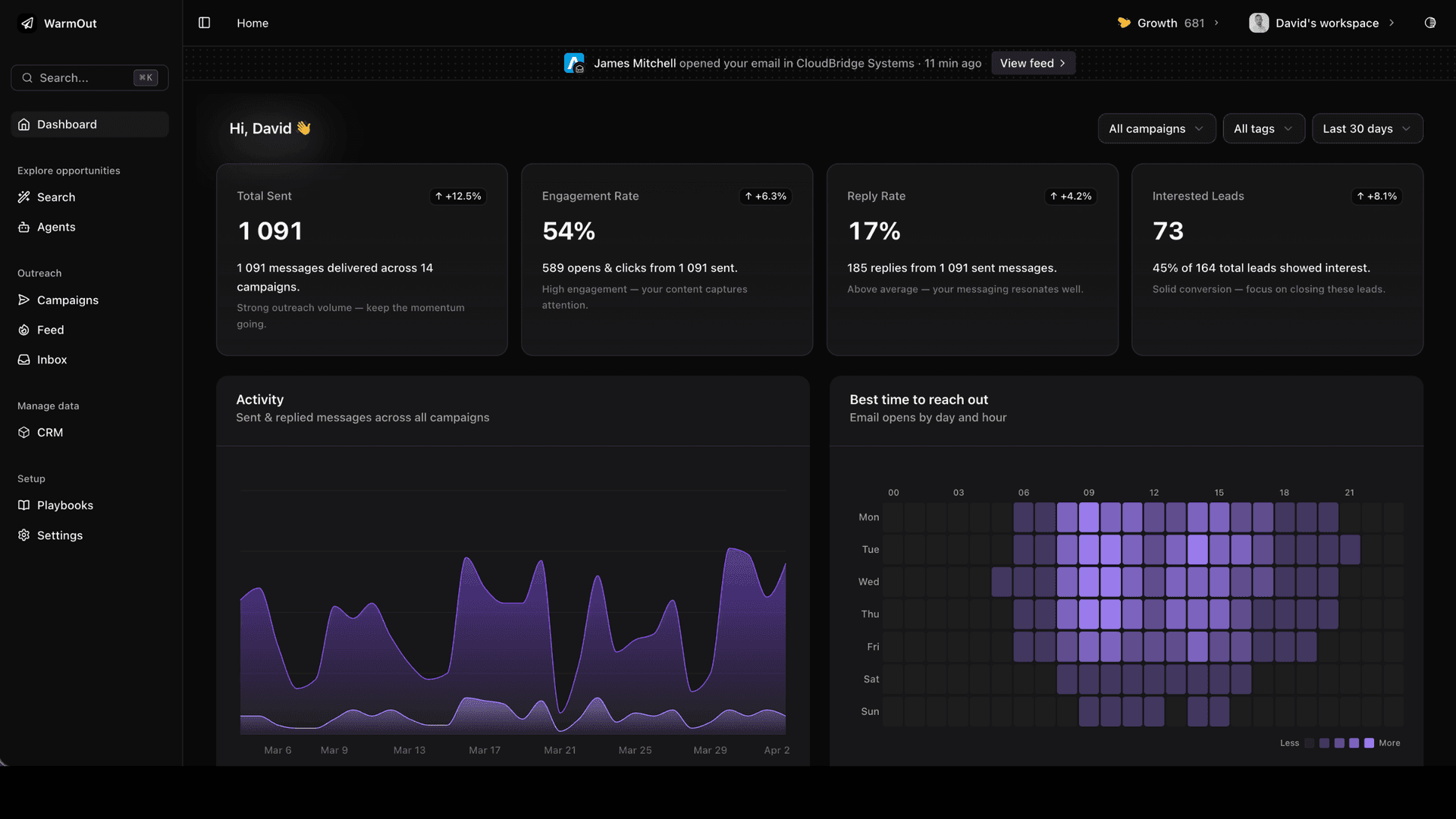Screen dimensions: 1456x819
Task: Open the Inbox from the sidebar
Action: 52,359
